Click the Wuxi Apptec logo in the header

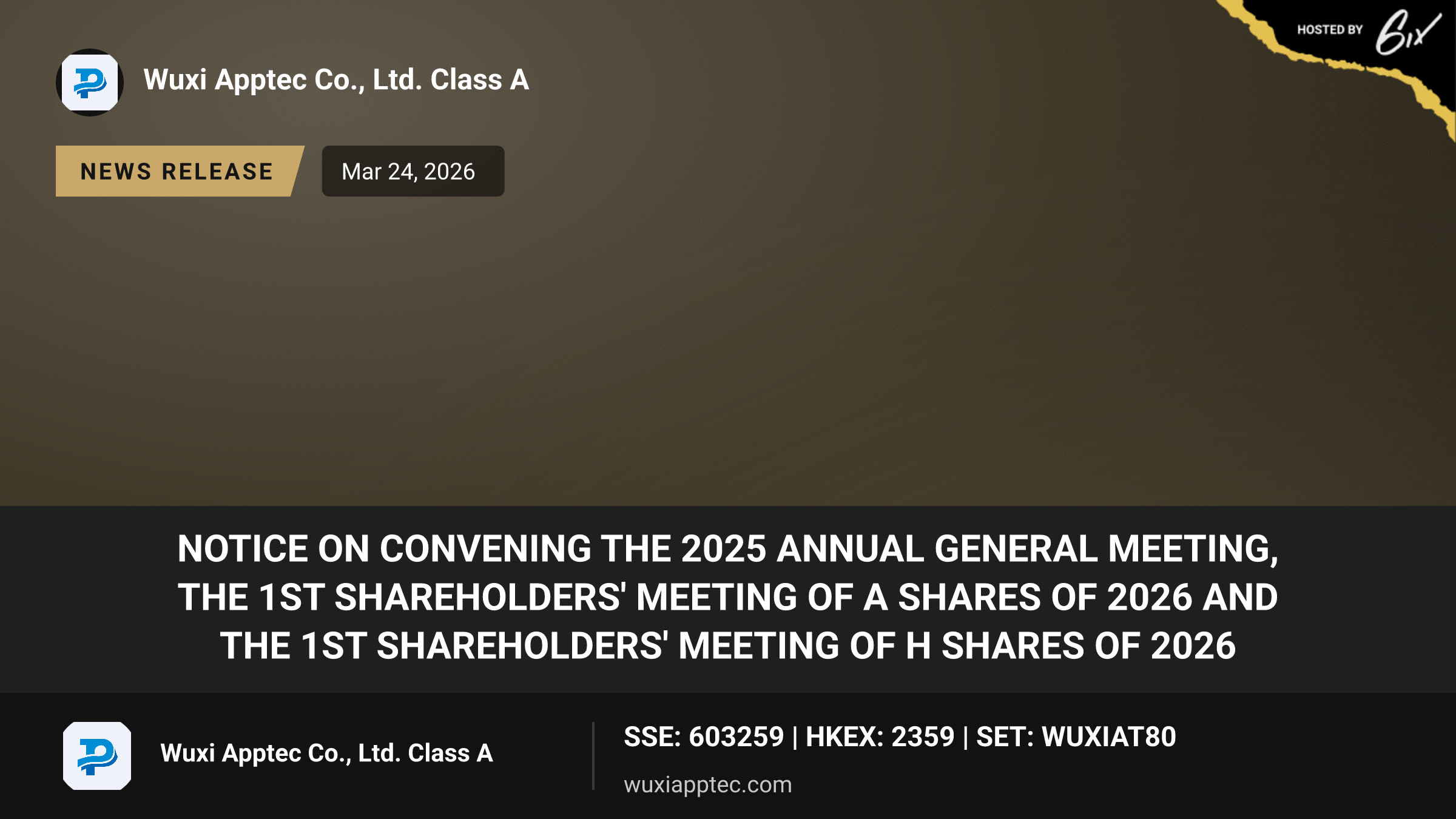click(x=90, y=83)
